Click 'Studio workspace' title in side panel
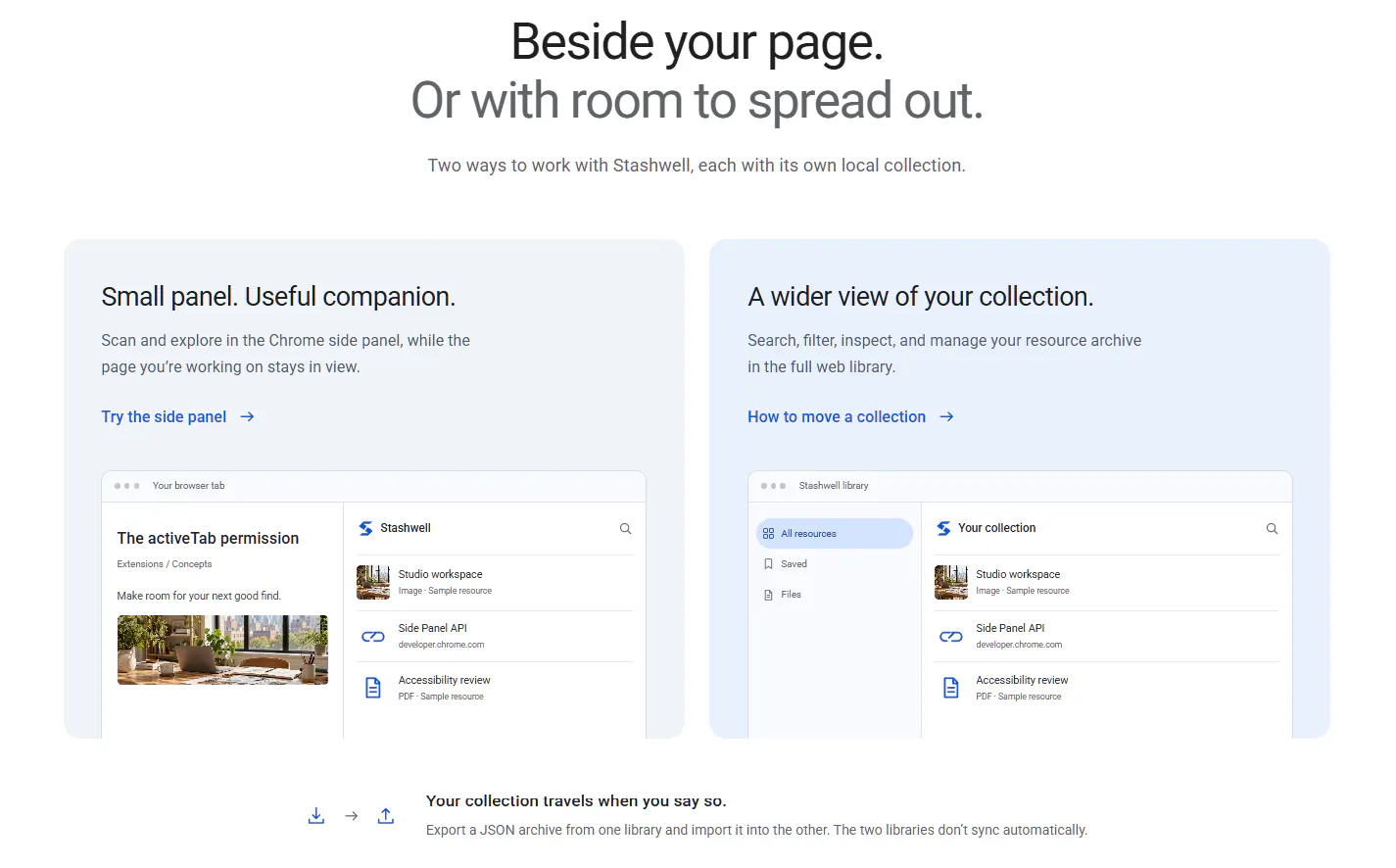 pos(440,574)
